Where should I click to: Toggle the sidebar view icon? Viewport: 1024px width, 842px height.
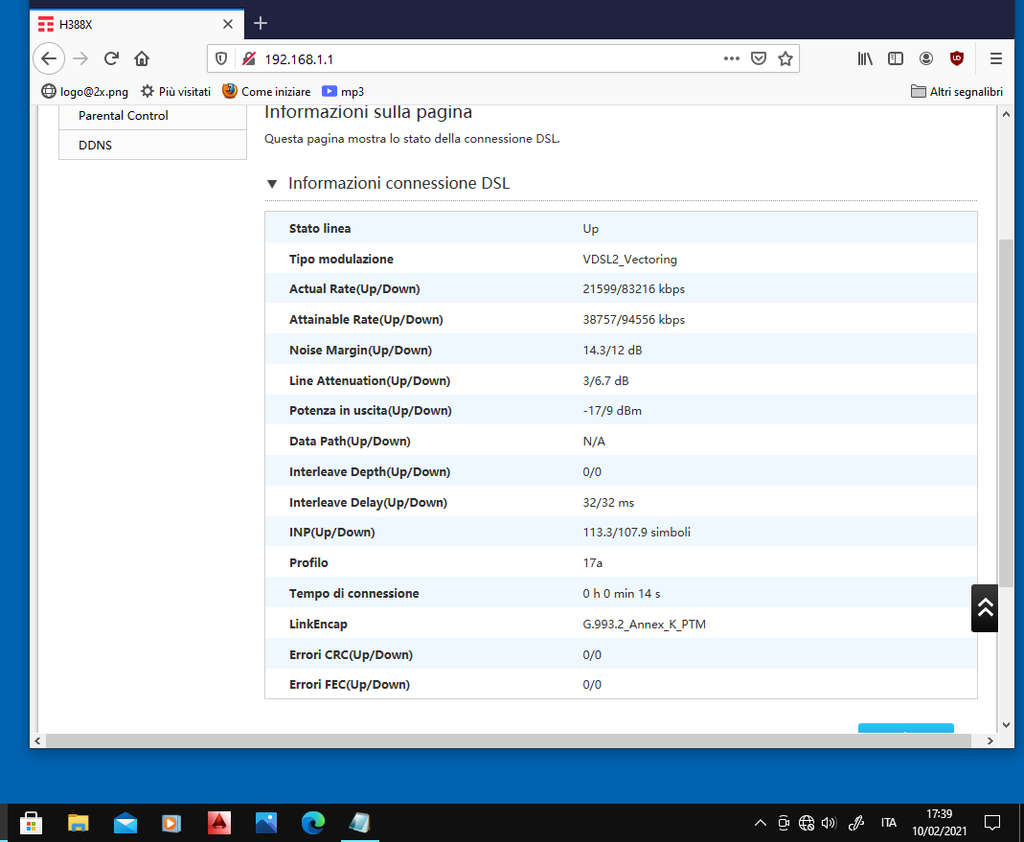(896, 58)
